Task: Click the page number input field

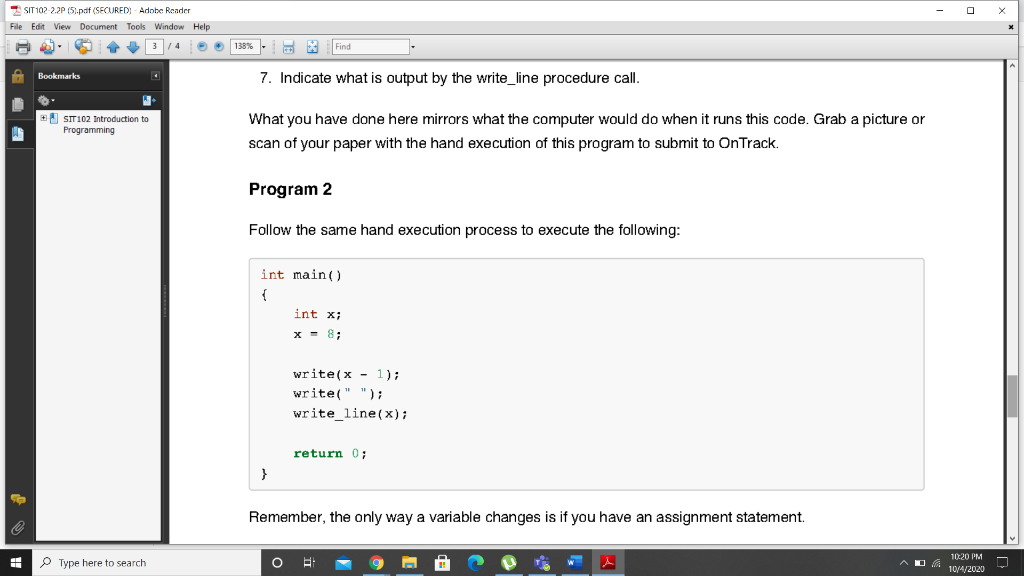Action: (x=156, y=45)
